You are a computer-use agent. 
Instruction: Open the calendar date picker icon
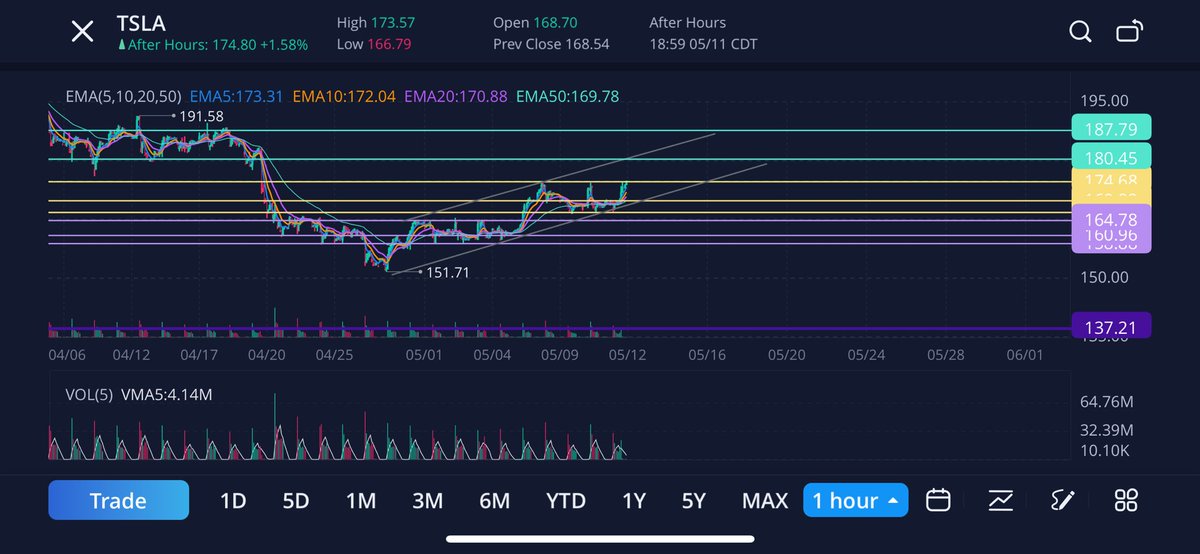point(938,500)
